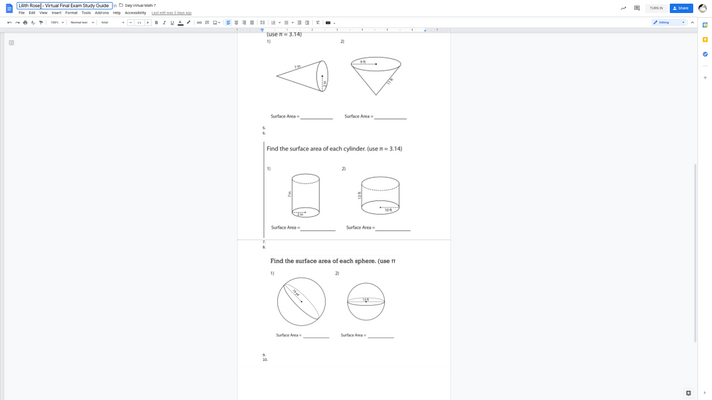This screenshot has width=712, height=400.
Task: Open the Daly Virtual Math 7 folder
Action: (x=140, y=5)
